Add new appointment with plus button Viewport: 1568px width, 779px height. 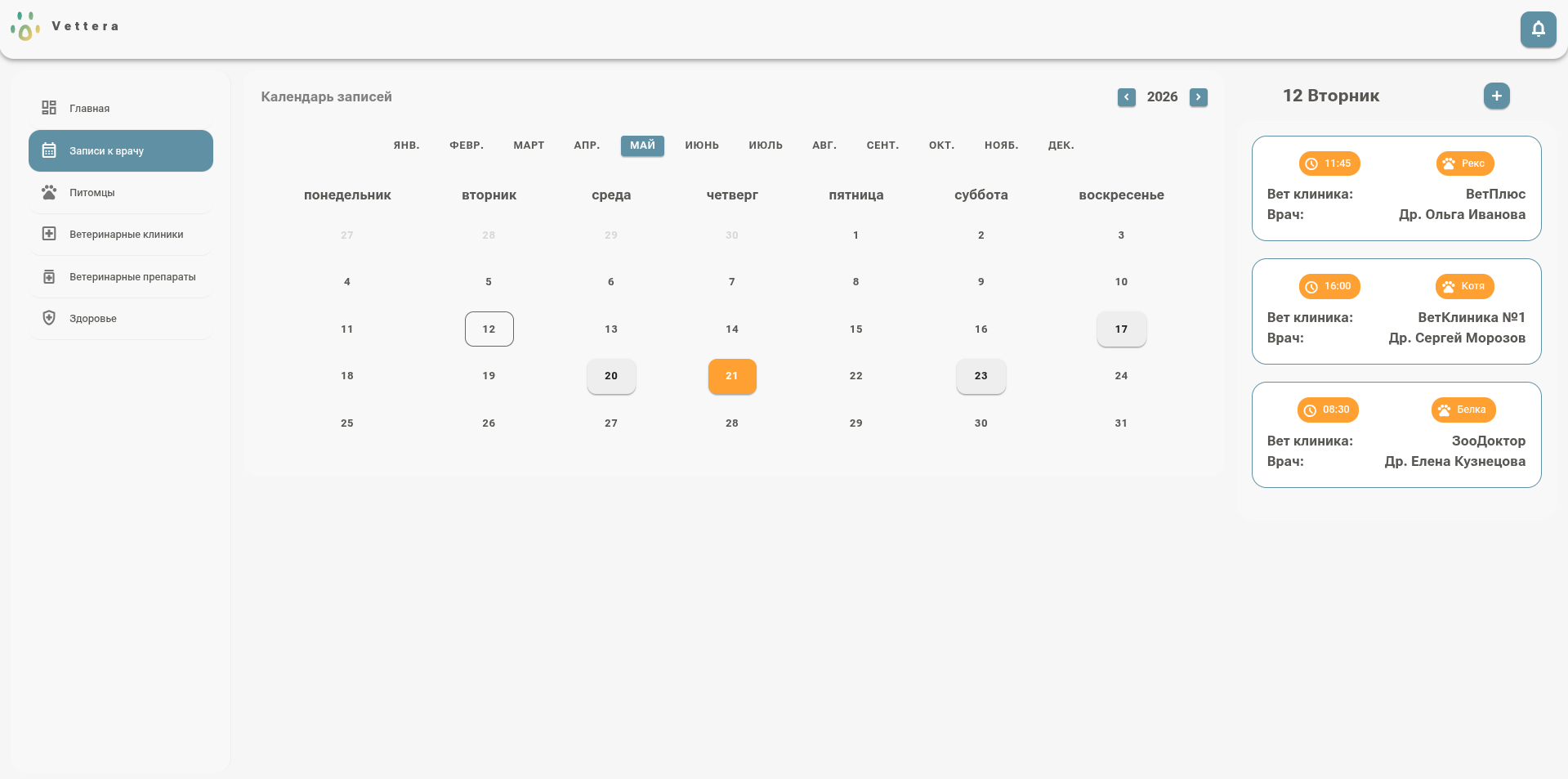pyautogui.click(x=1496, y=96)
